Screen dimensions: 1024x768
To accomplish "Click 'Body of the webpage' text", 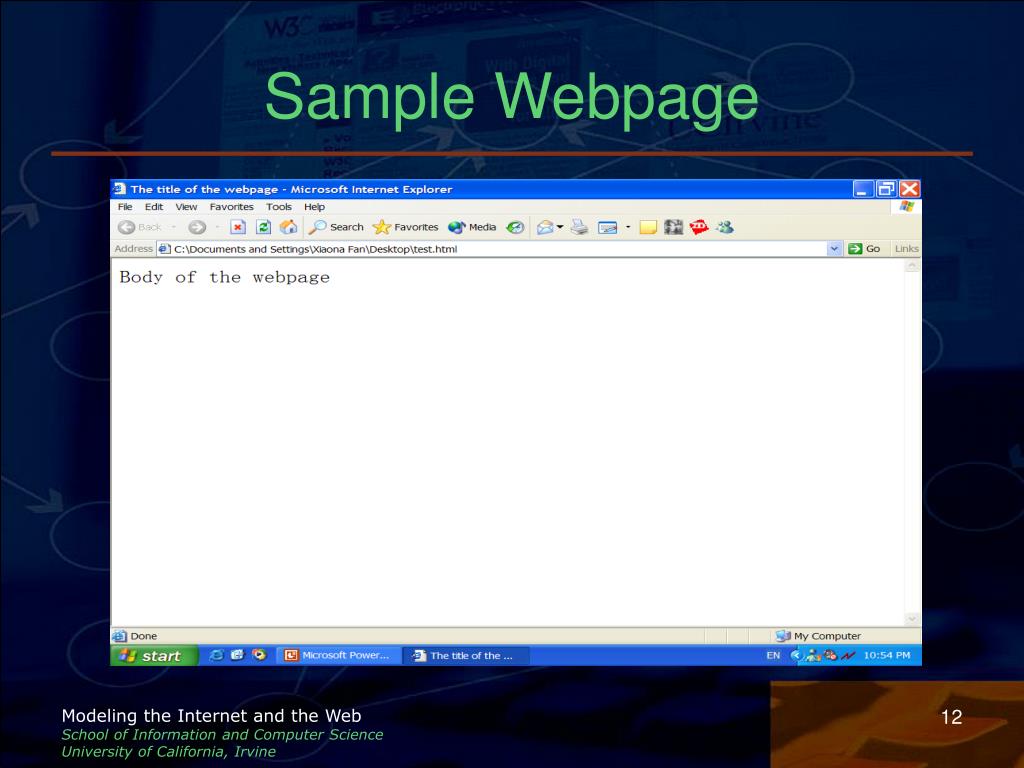I will pyautogui.click(x=225, y=278).
